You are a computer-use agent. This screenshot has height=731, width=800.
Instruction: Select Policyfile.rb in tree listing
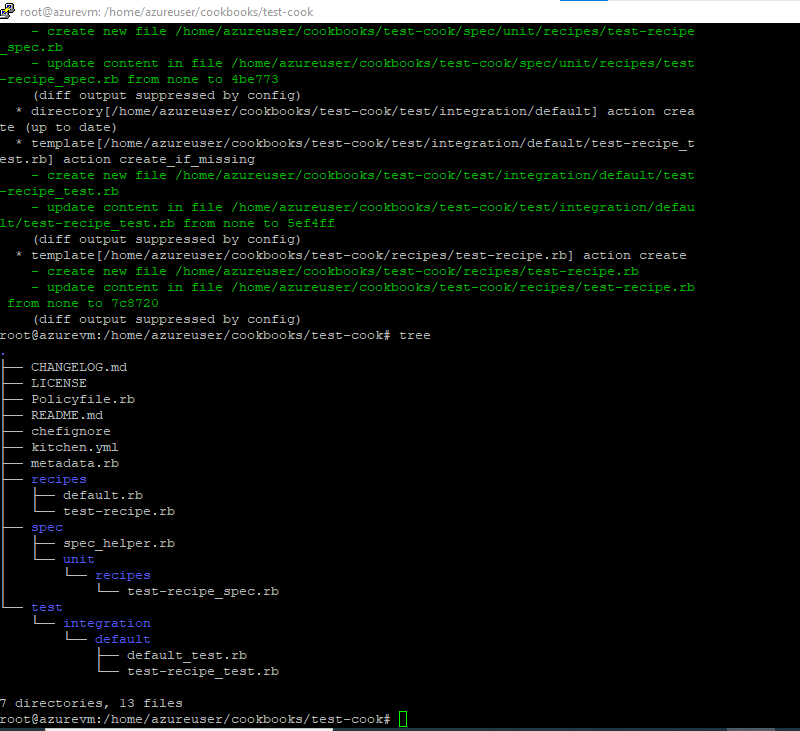point(83,399)
